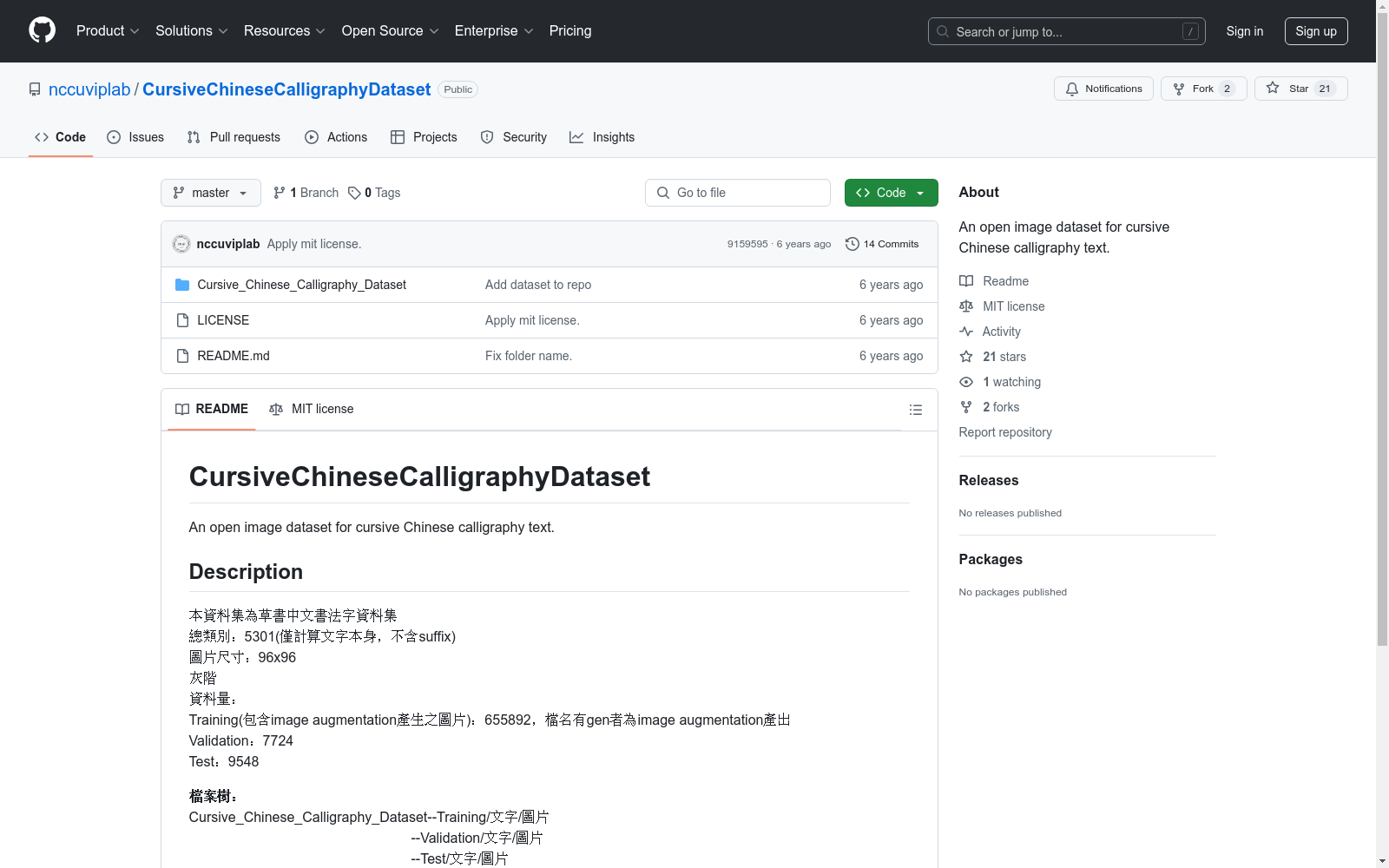Screen dimensions: 1389x868
Task: Click the Sign in link
Action: 1245,31
